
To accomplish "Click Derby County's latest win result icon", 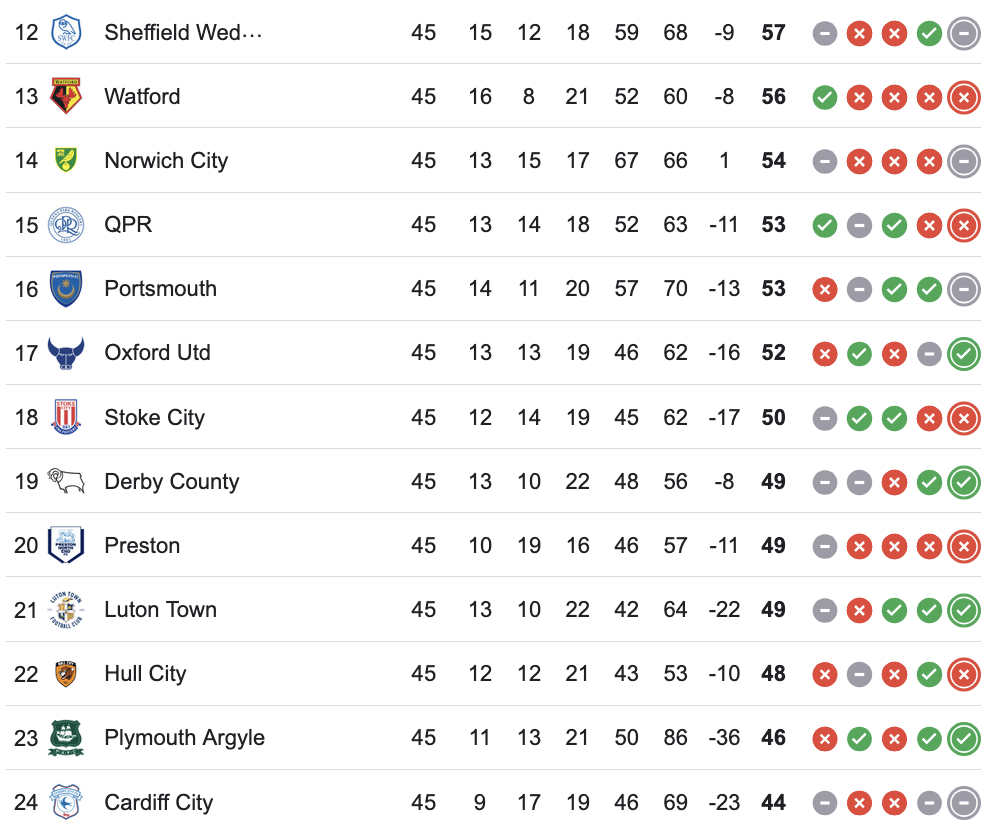I will pos(964,483).
